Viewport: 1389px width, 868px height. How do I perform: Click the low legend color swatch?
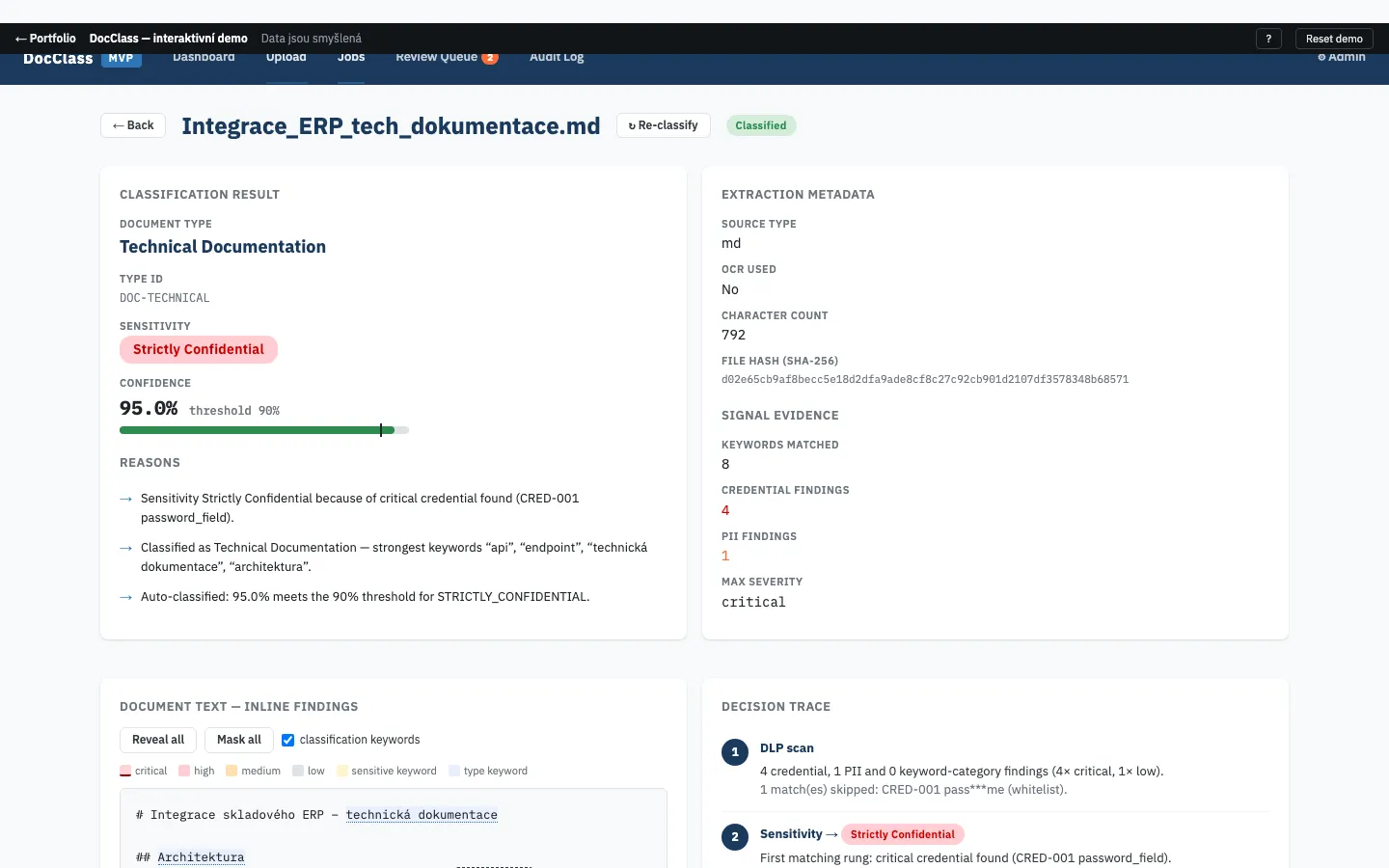coord(298,771)
